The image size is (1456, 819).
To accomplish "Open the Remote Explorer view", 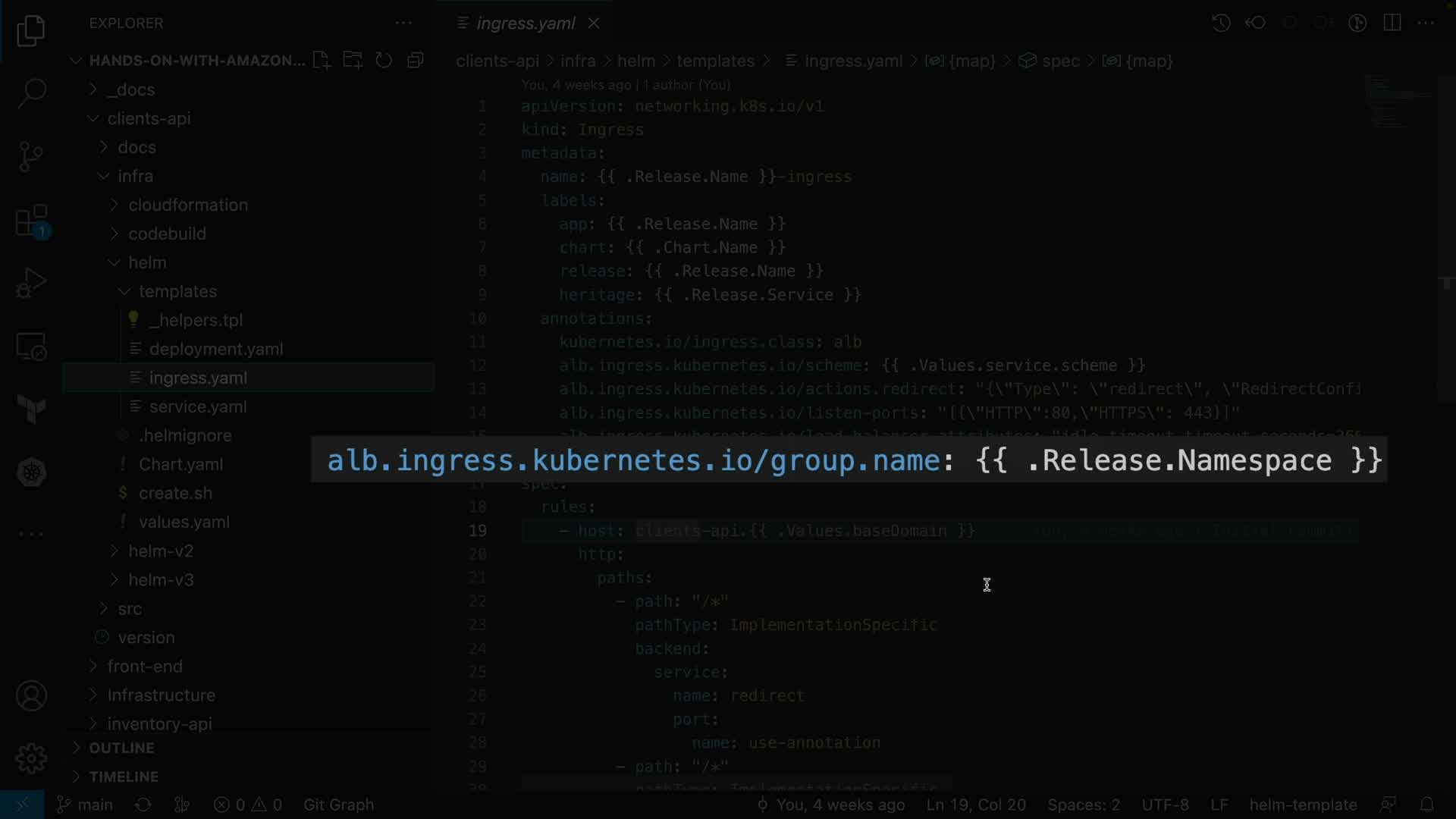I will pos(31,347).
